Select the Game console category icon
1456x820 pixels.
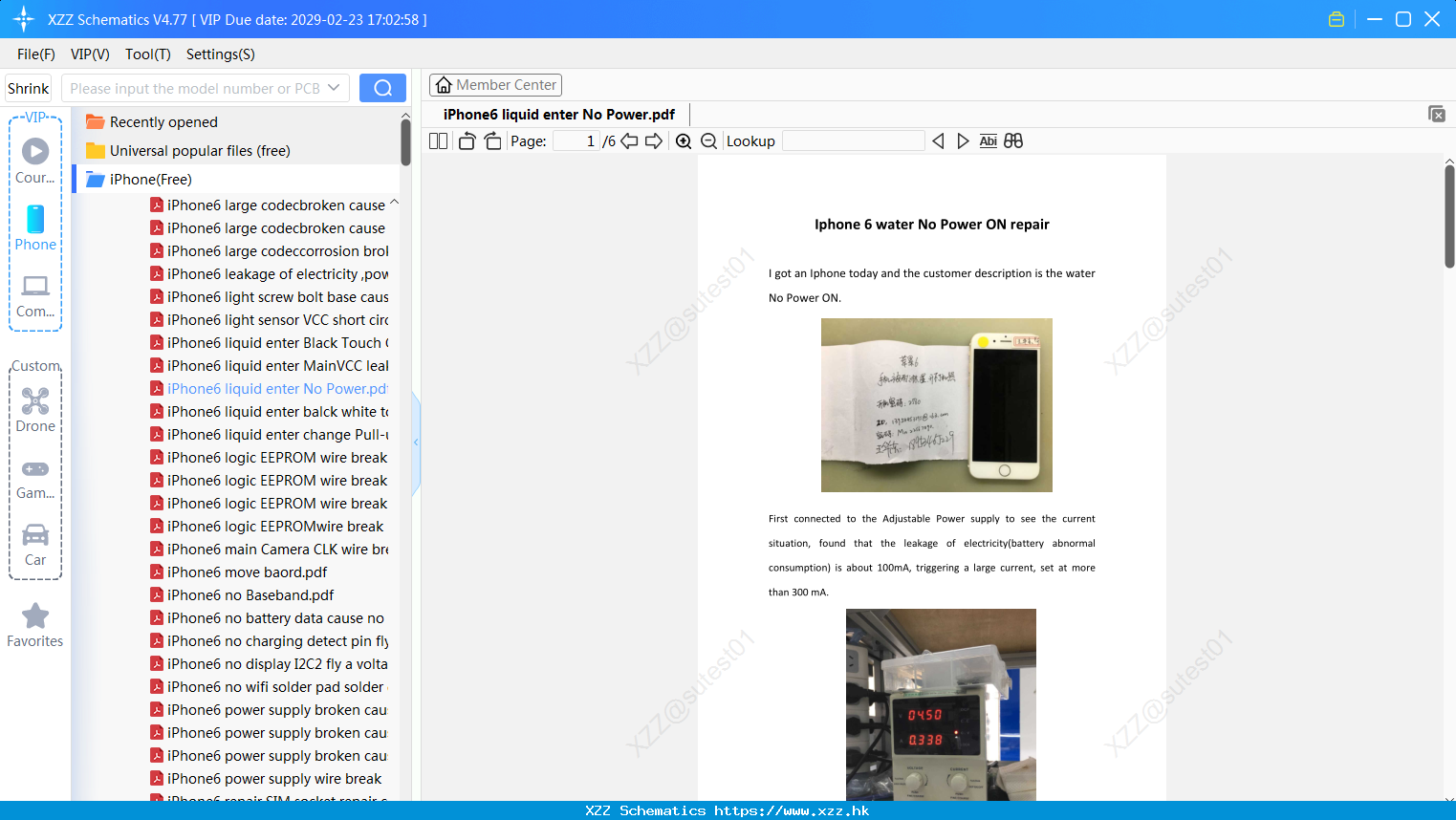pyautogui.click(x=35, y=469)
